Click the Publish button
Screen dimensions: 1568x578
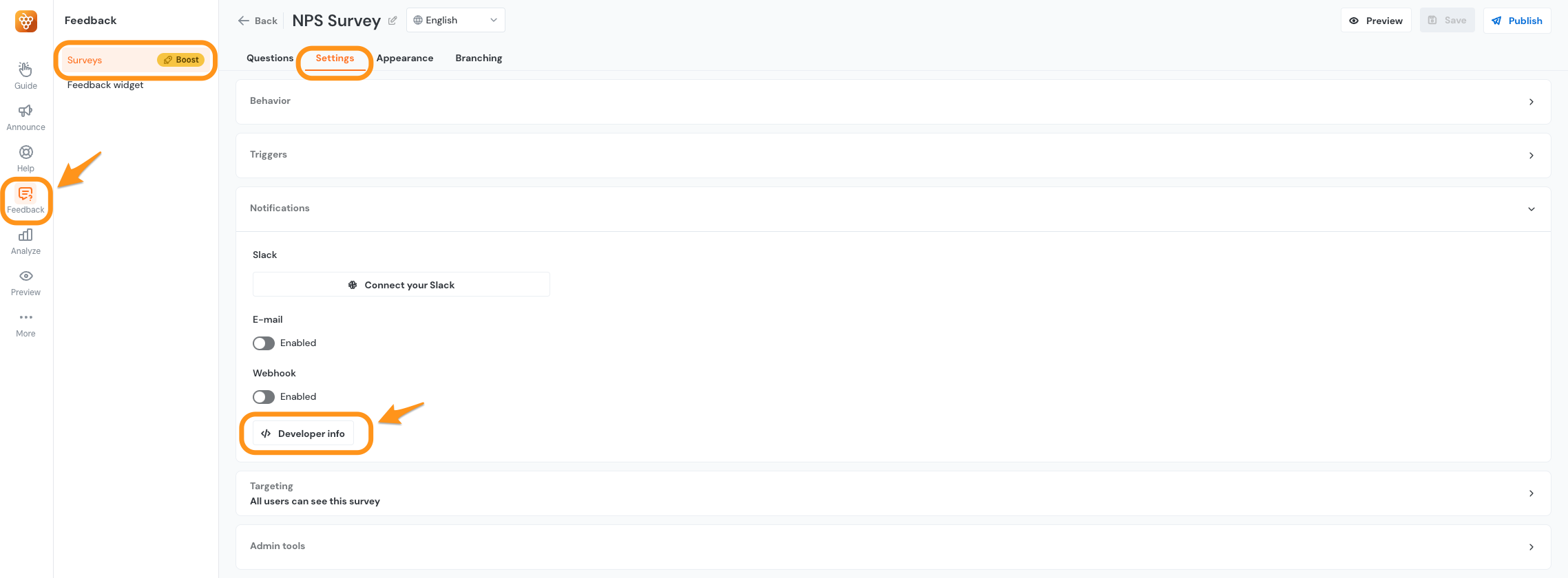tap(1517, 20)
